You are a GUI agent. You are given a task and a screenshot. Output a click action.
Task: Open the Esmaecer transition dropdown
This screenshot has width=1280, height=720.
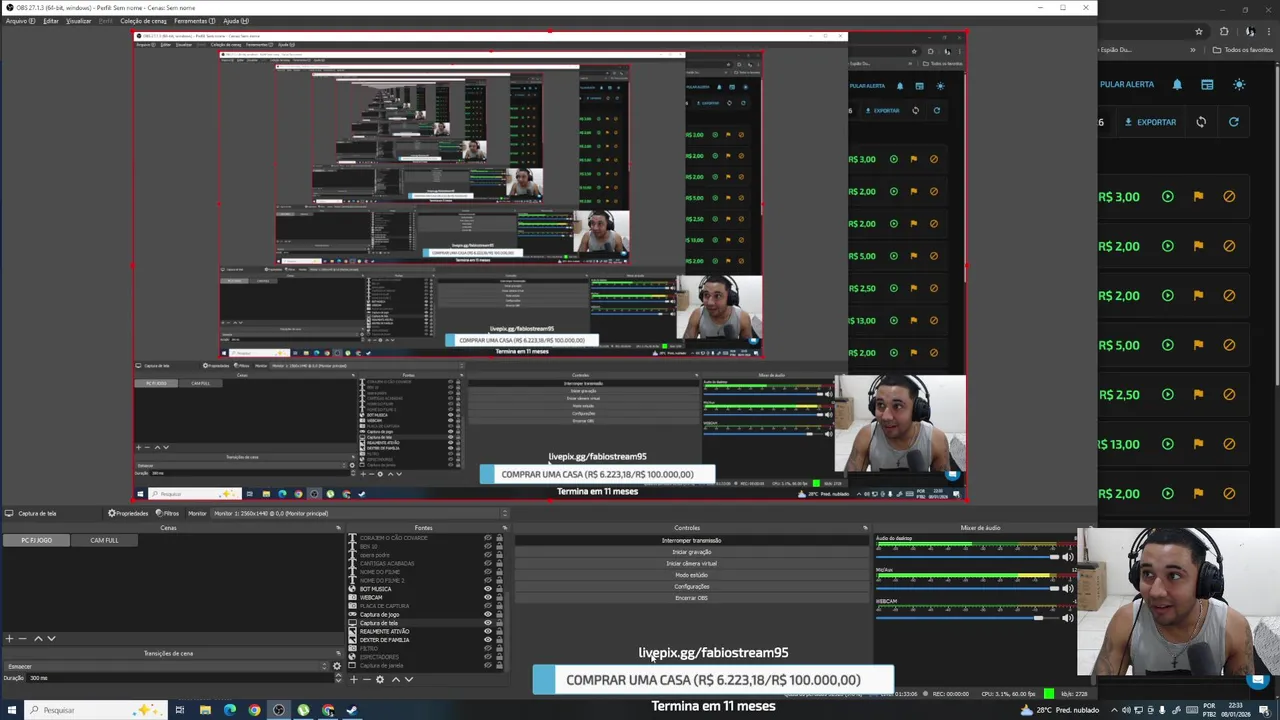point(165,666)
